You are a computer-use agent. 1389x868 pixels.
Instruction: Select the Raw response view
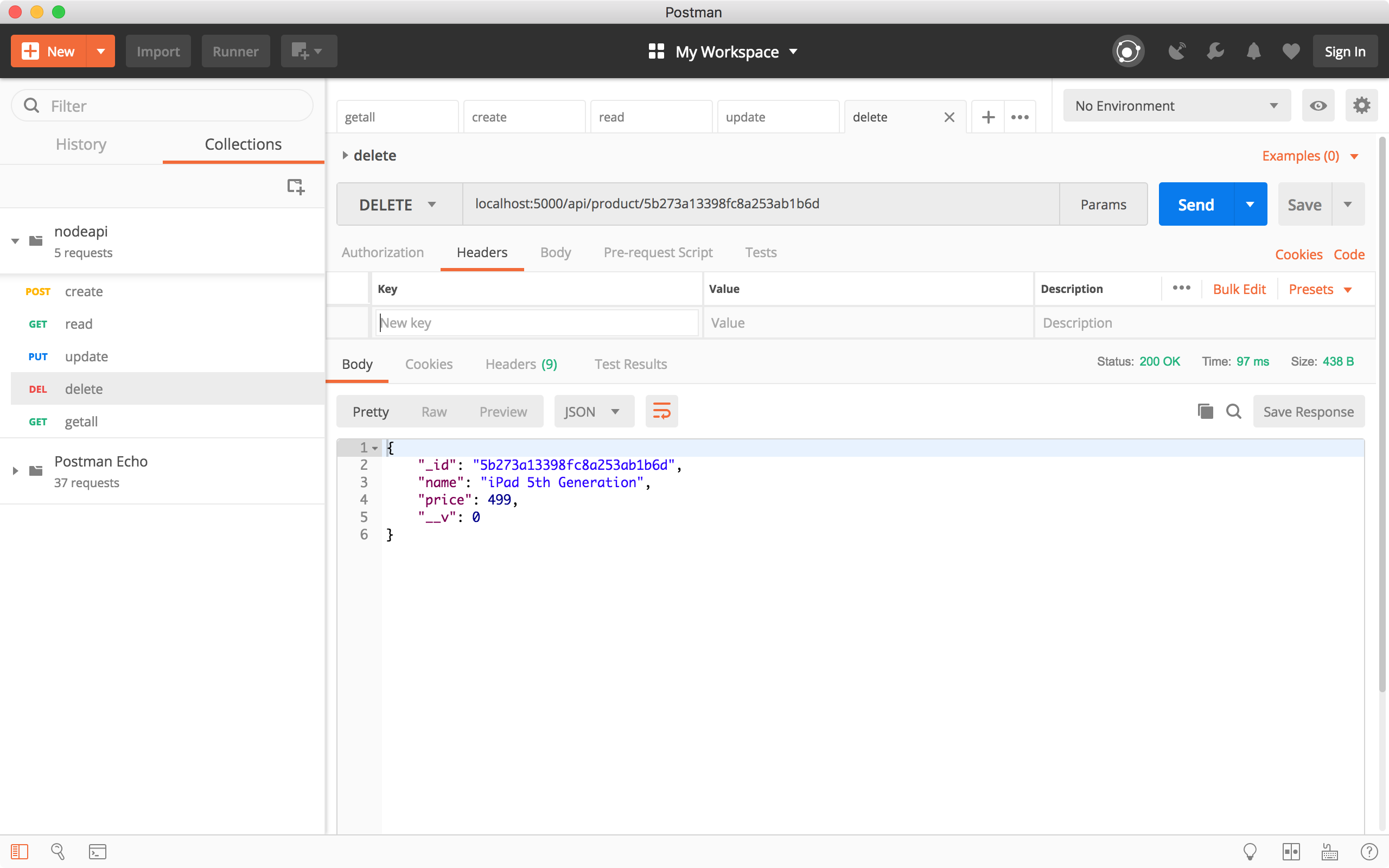[434, 412]
